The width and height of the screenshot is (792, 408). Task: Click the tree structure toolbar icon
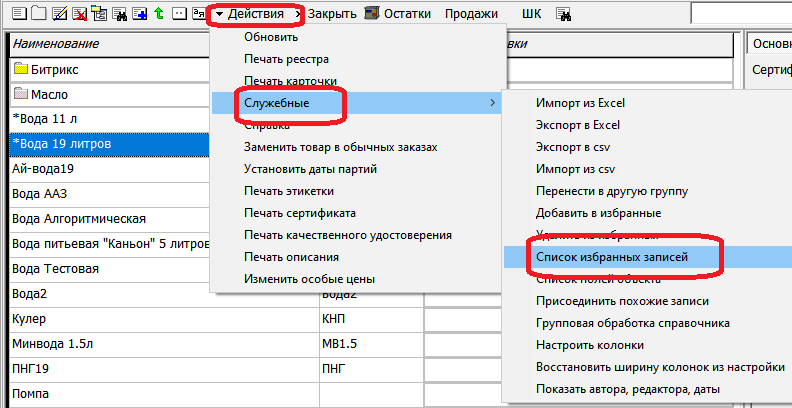point(98,14)
